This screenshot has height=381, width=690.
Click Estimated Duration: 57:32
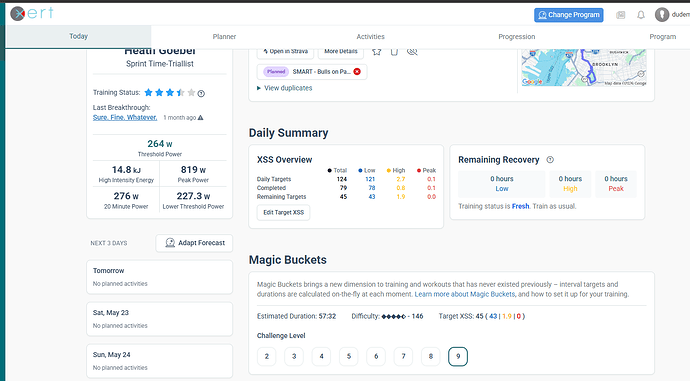[296, 316]
